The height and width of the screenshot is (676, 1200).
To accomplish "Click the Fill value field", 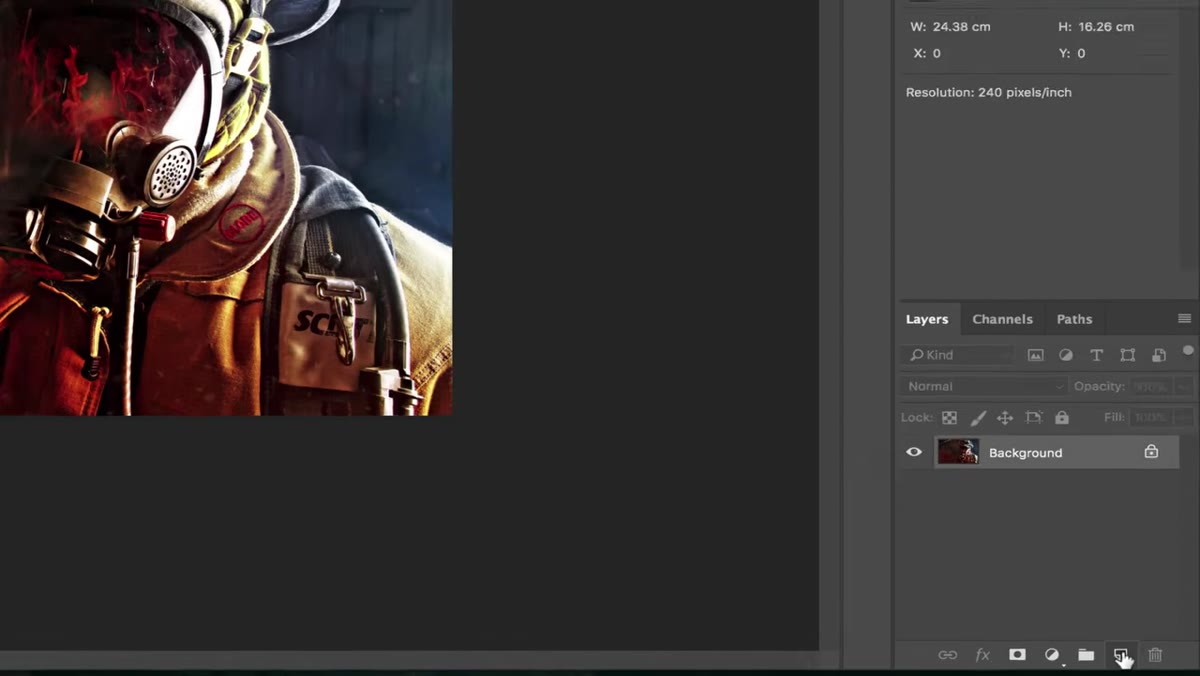I will click(x=1151, y=417).
